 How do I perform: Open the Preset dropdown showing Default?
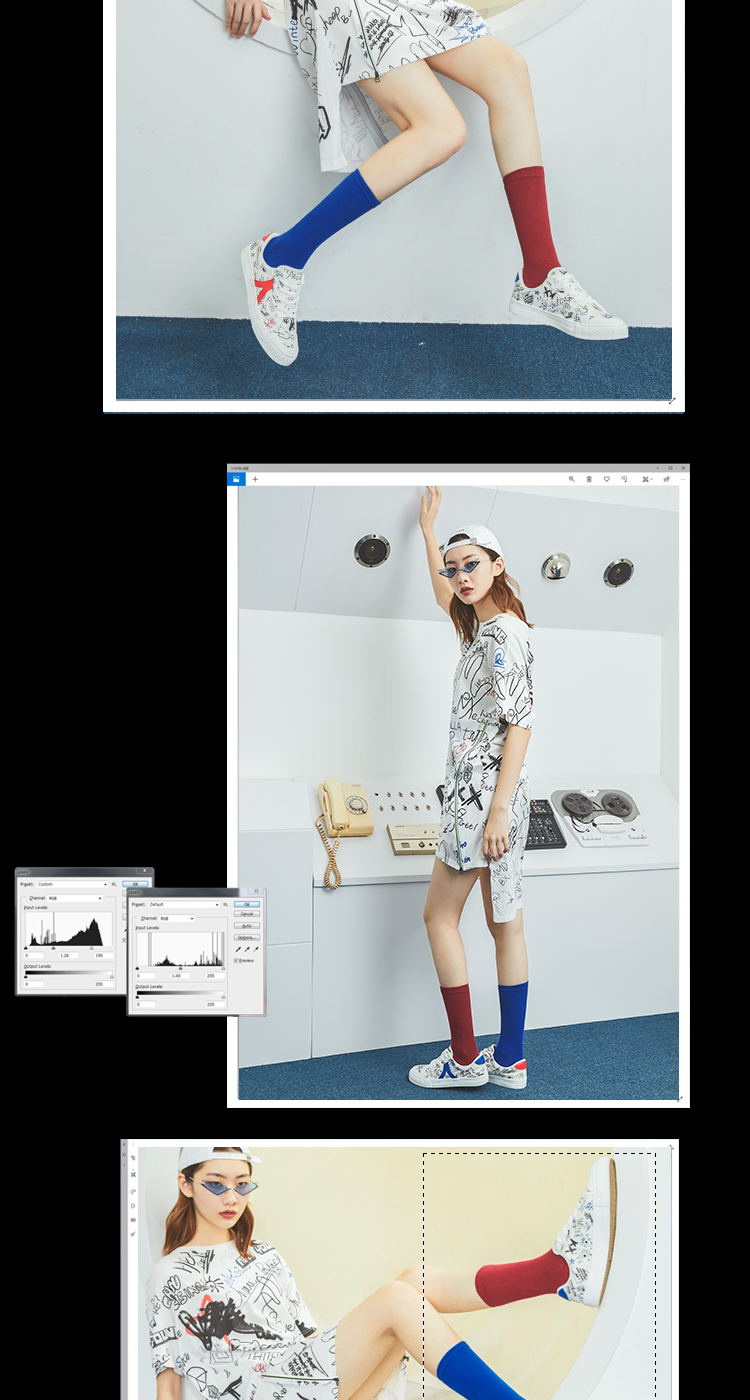[183, 904]
